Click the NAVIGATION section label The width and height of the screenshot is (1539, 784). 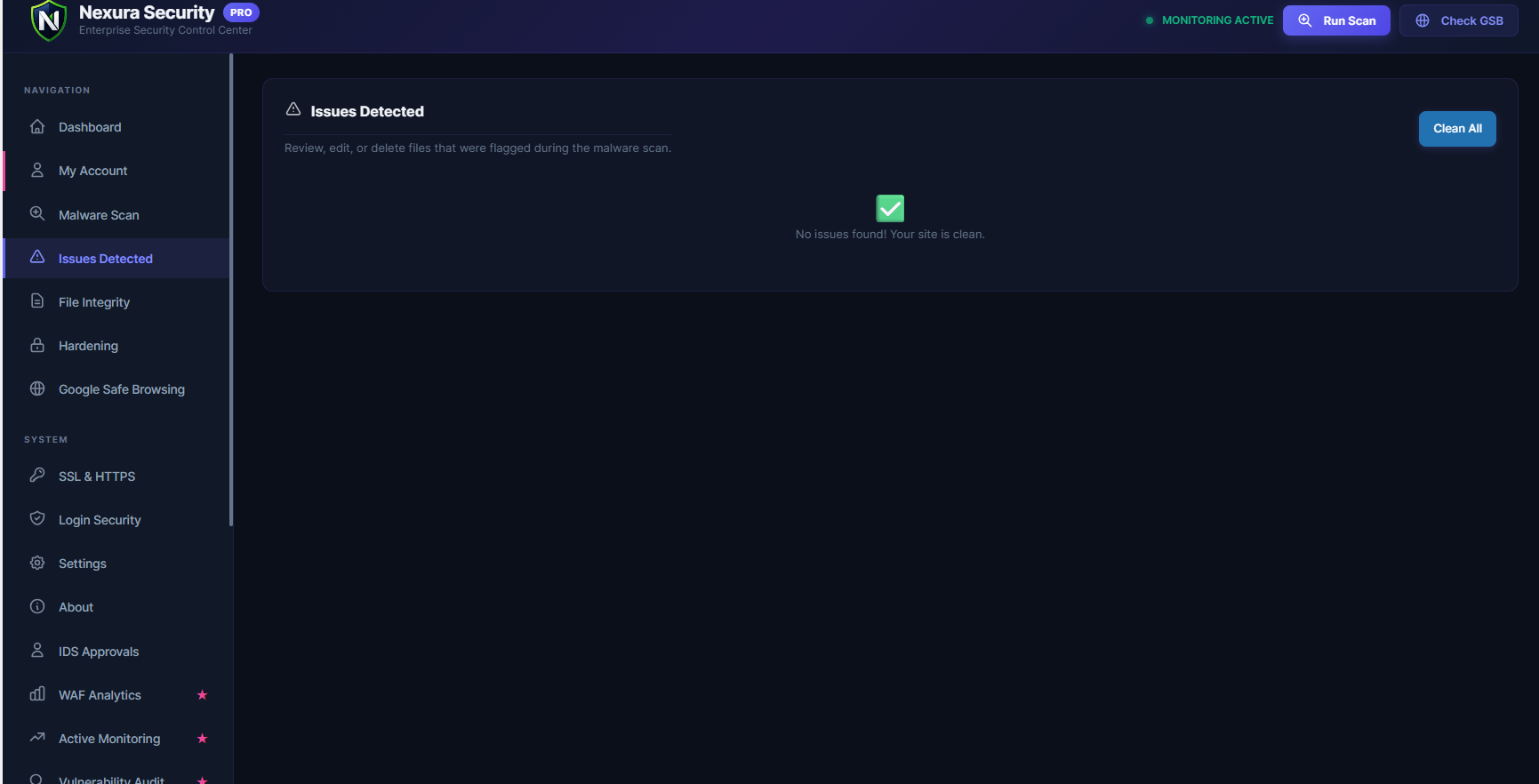(x=57, y=91)
